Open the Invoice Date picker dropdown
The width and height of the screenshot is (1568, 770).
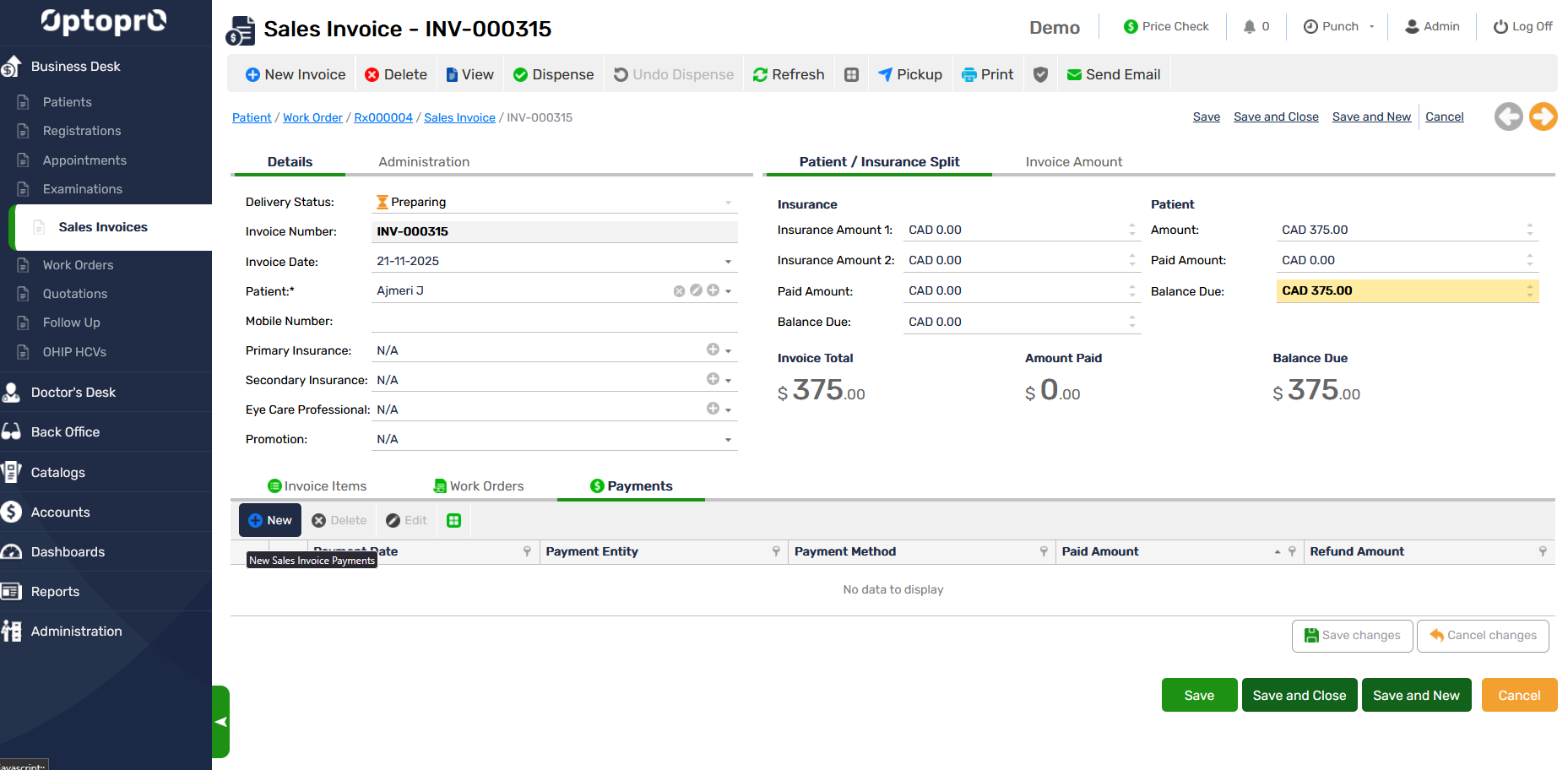coord(728,262)
